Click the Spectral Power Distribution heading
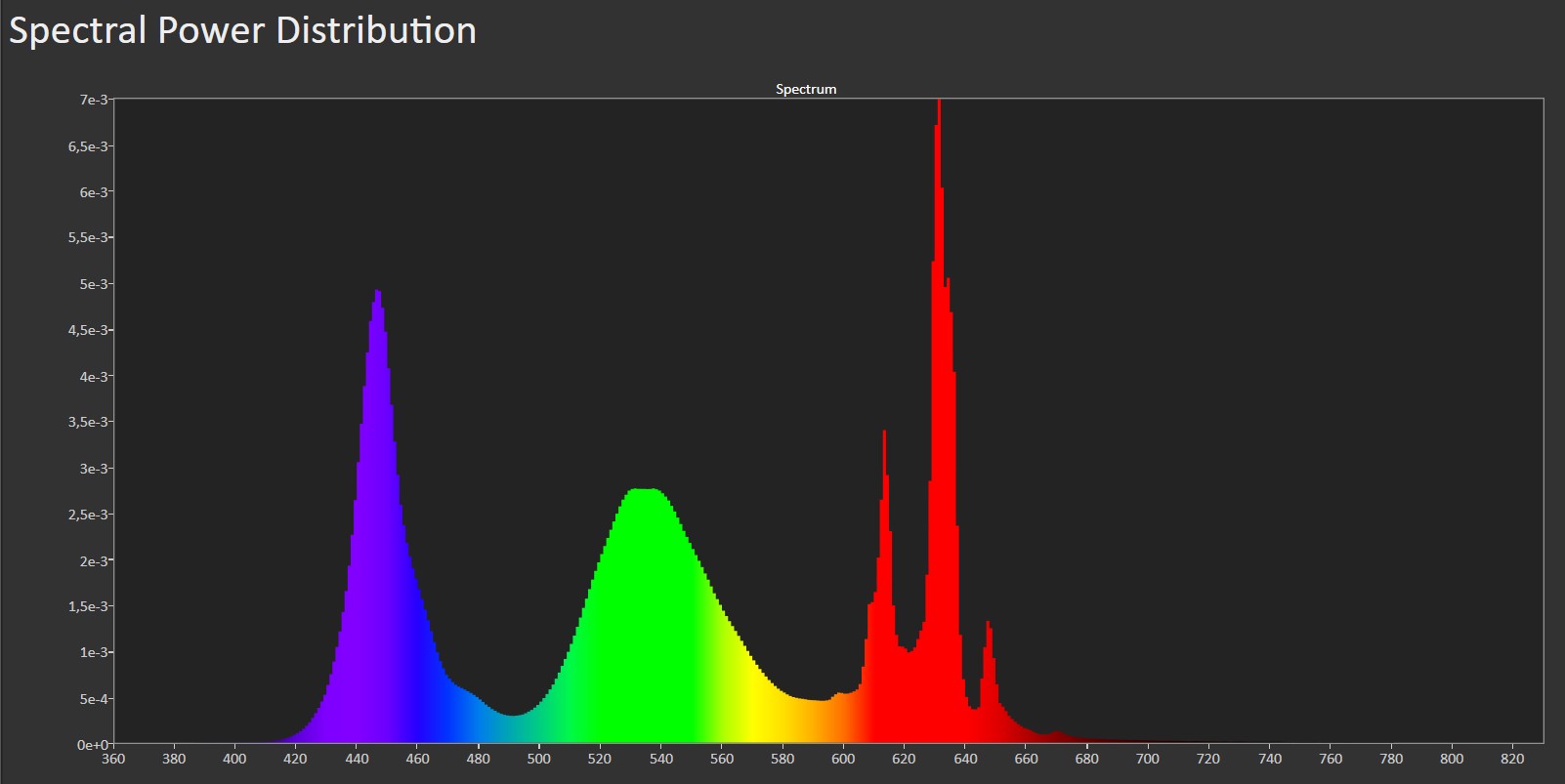This screenshot has height=784, width=1565. click(x=242, y=31)
